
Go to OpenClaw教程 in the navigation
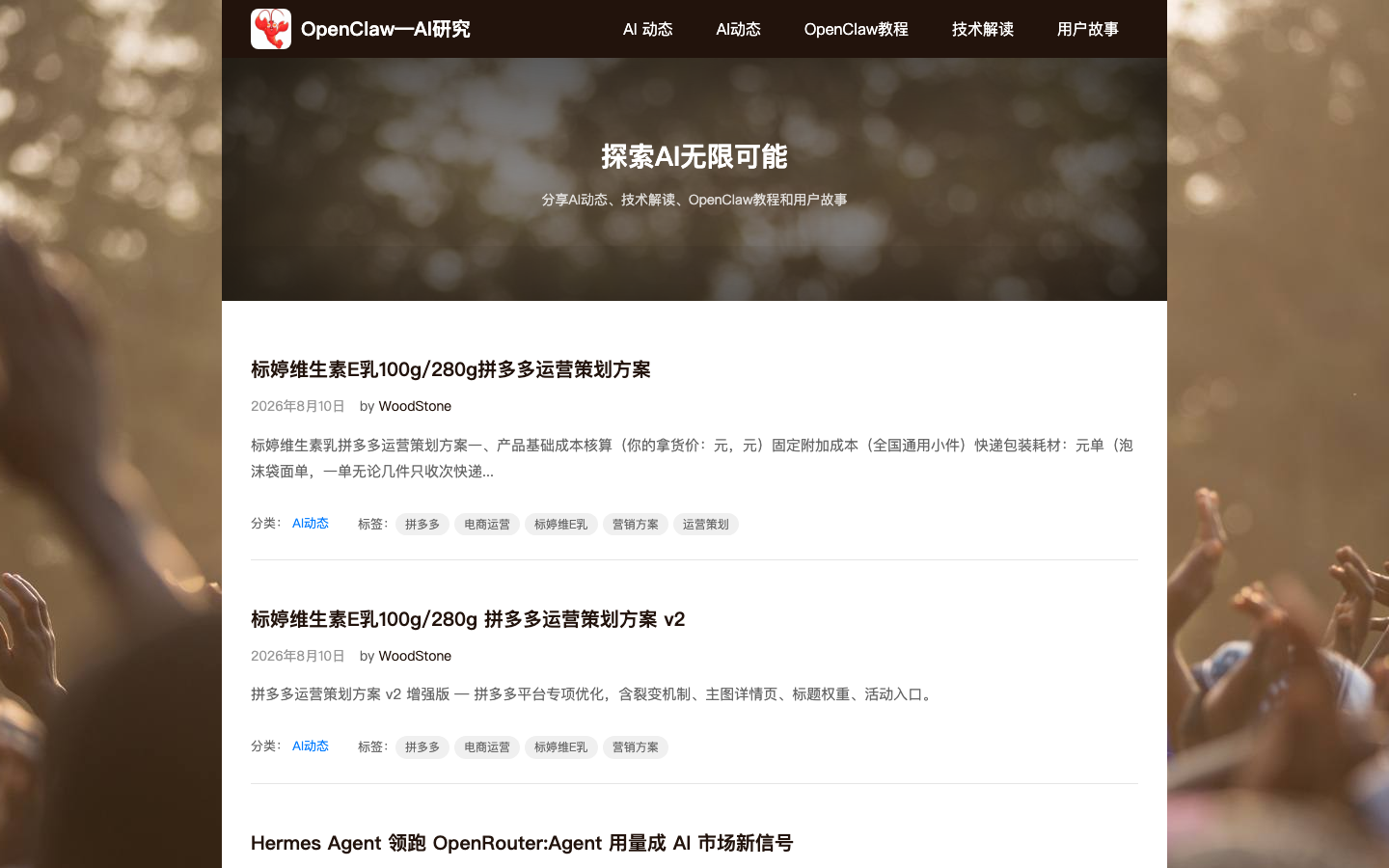pyautogui.click(x=857, y=29)
